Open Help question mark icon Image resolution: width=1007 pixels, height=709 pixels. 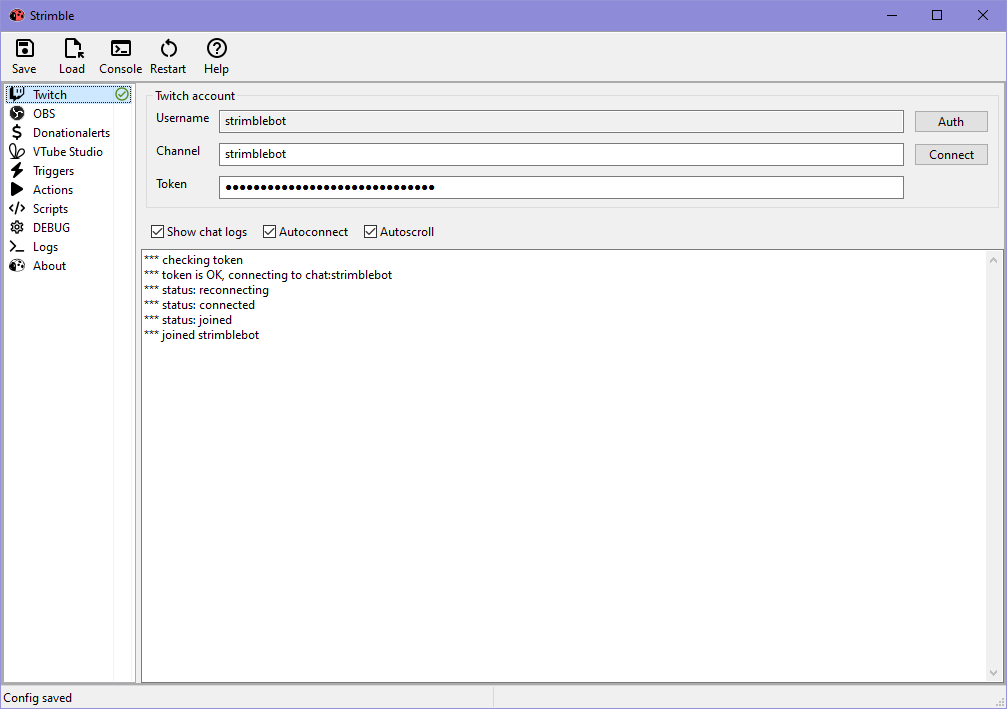tap(216, 49)
